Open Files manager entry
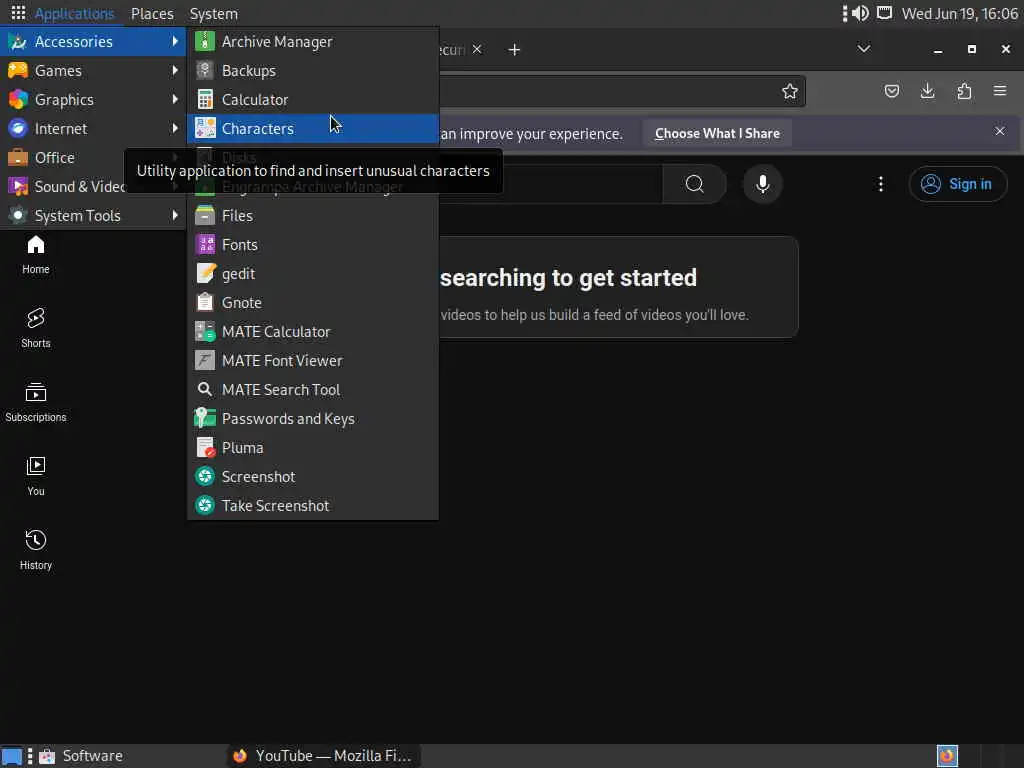 (x=313, y=216)
